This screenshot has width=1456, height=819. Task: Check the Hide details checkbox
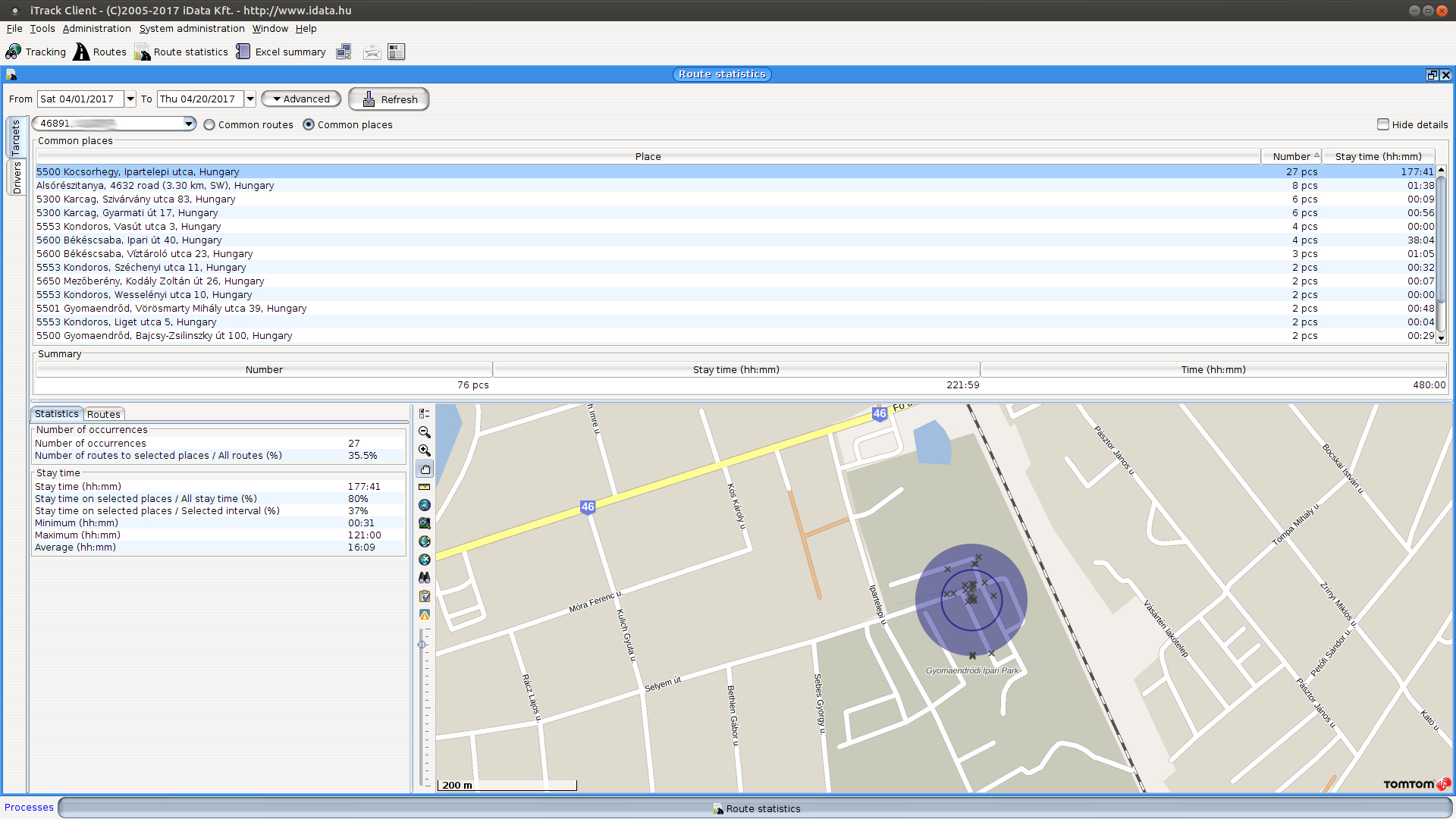click(x=1383, y=124)
